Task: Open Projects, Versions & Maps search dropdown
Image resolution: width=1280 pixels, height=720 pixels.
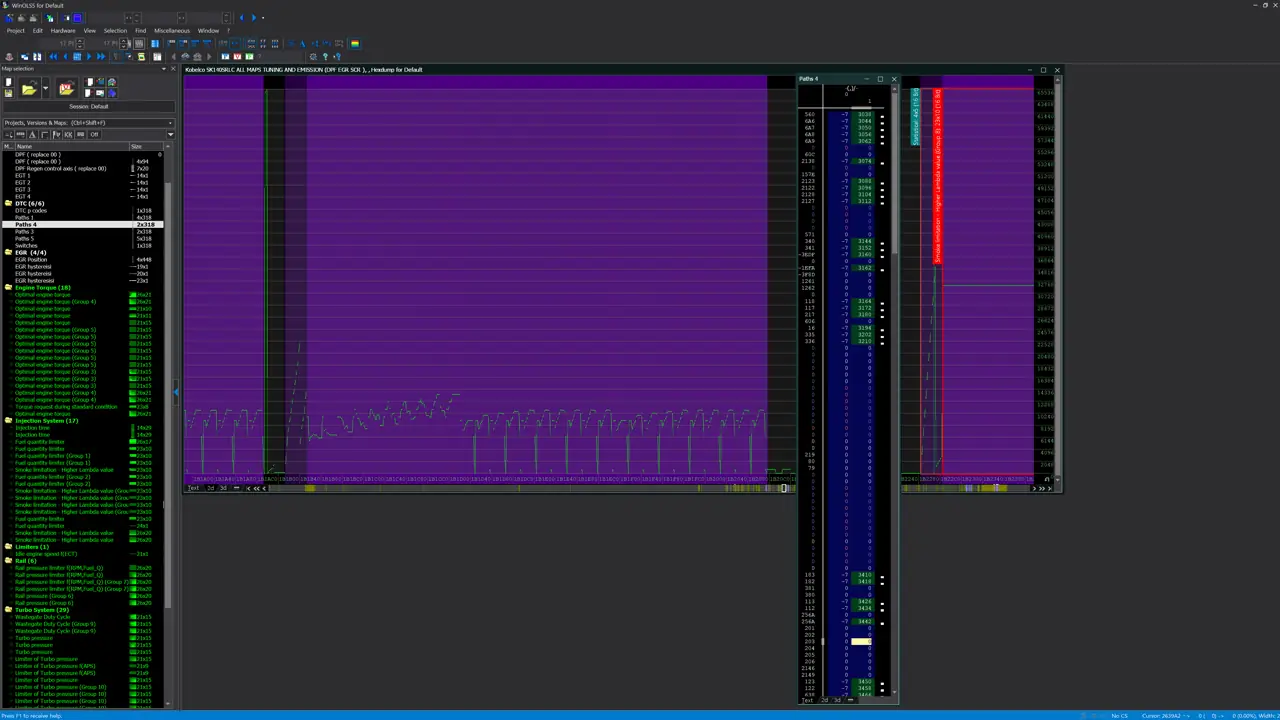Action: click(x=170, y=123)
